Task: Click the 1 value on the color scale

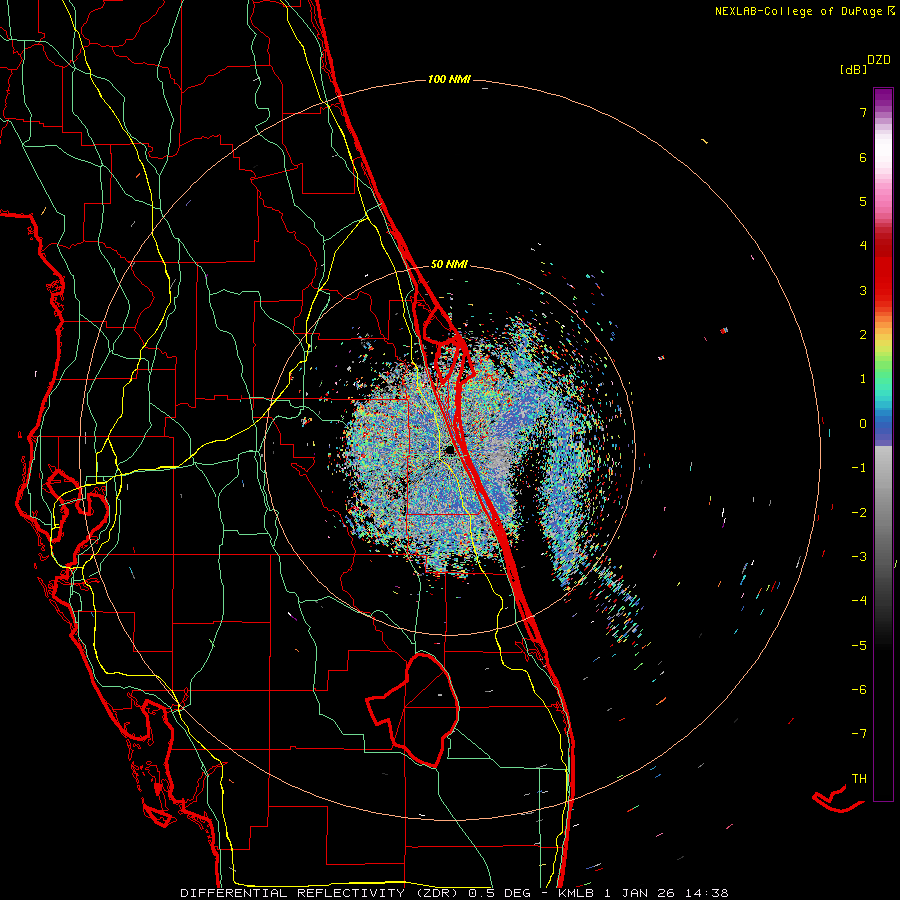Action: coord(863,379)
